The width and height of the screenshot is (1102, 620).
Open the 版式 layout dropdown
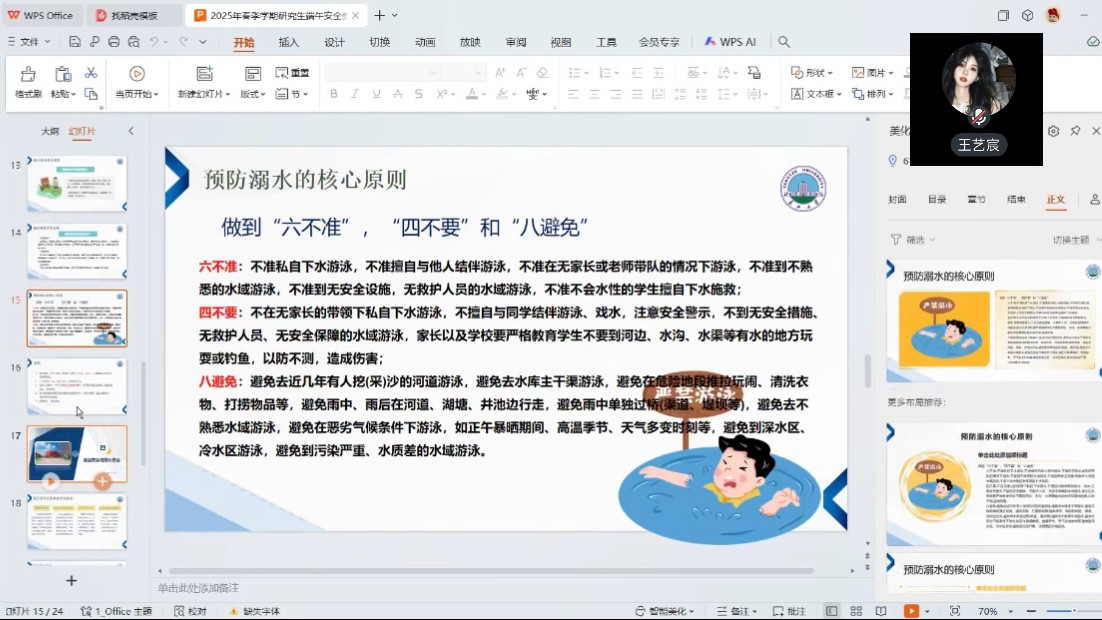[252, 94]
